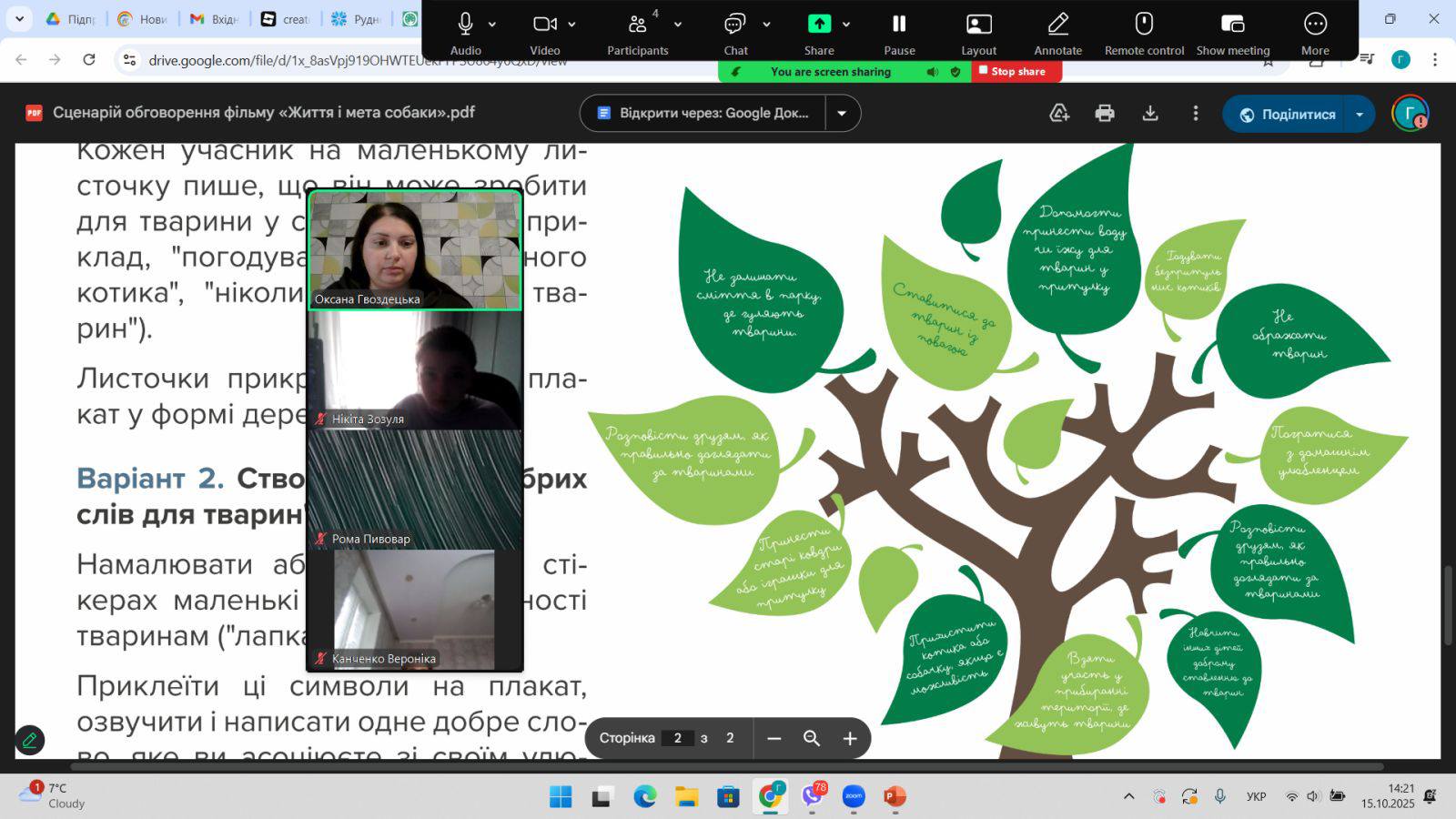Print the PDF using the printer icon
This screenshot has height=819, width=1456.
(x=1105, y=114)
